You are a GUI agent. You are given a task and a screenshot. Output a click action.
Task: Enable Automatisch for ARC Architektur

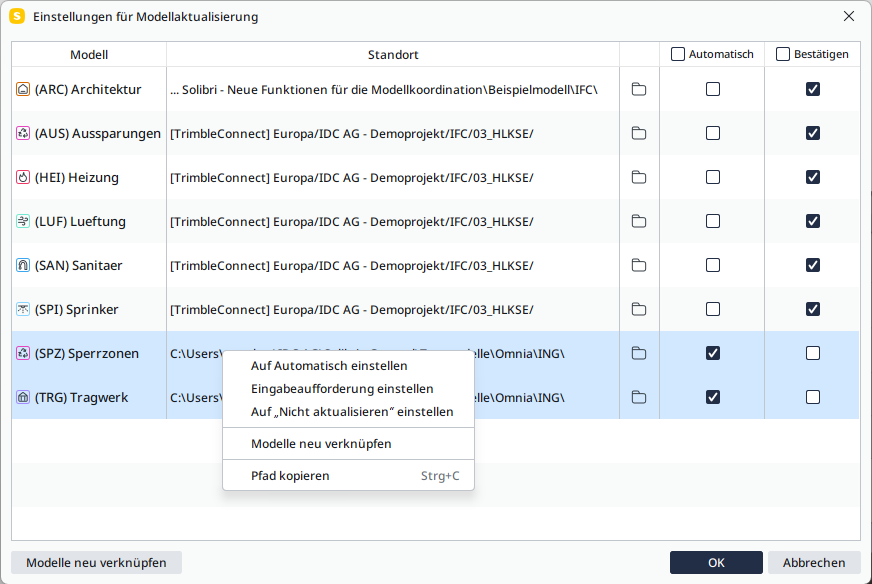click(x=712, y=89)
